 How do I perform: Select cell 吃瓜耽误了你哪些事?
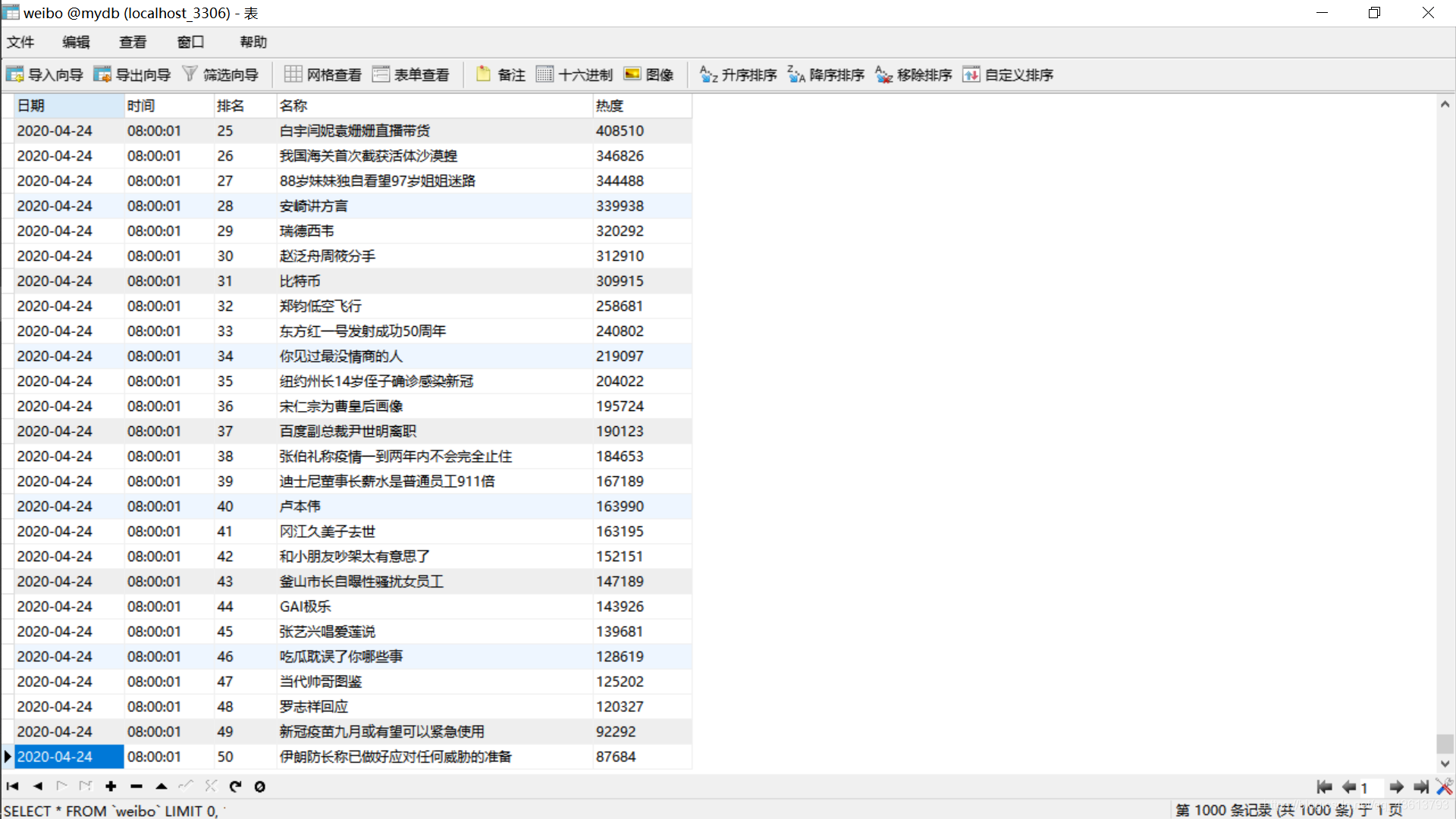pos(435,656)
